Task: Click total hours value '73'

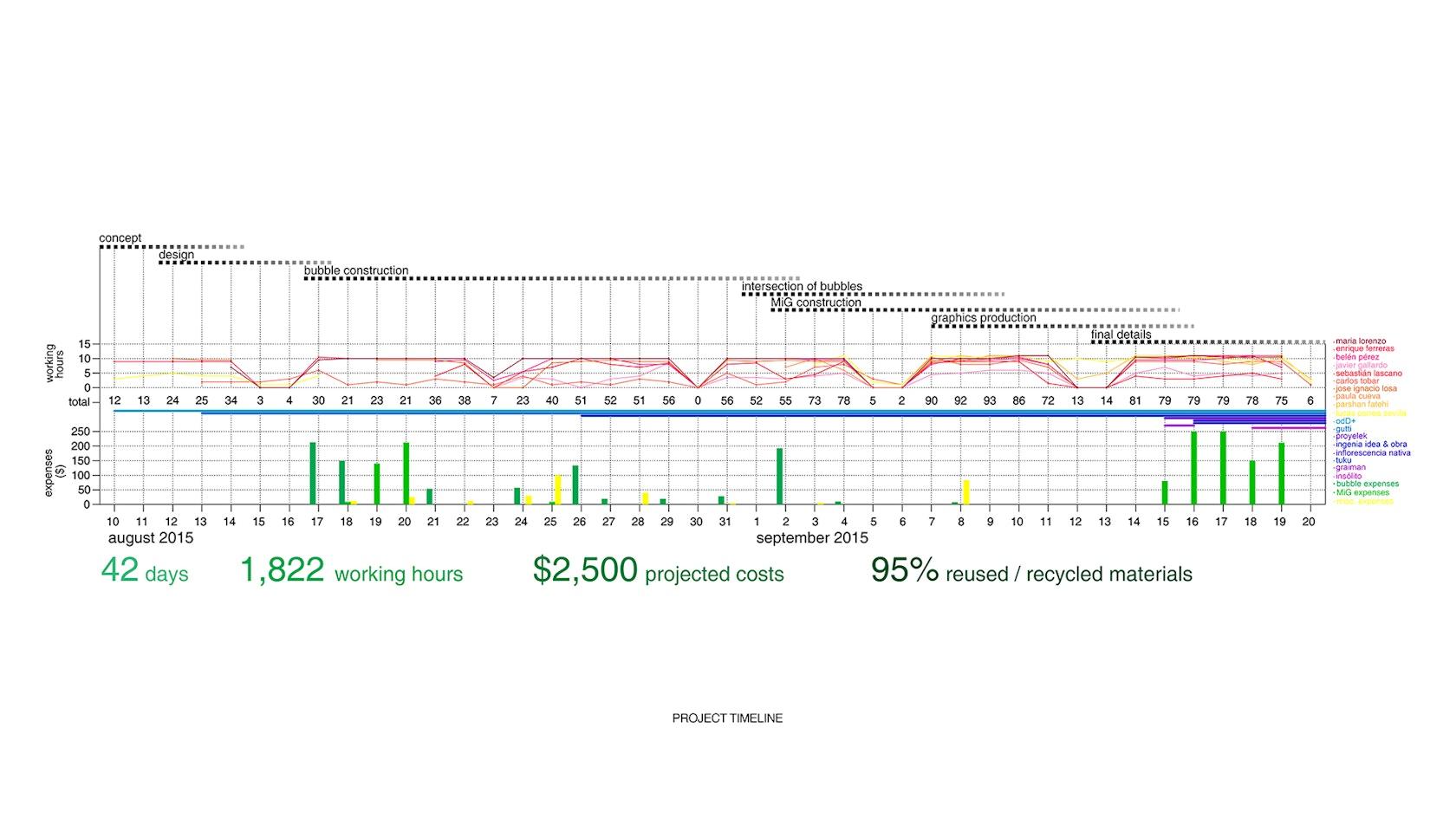Action: point(815,401)
